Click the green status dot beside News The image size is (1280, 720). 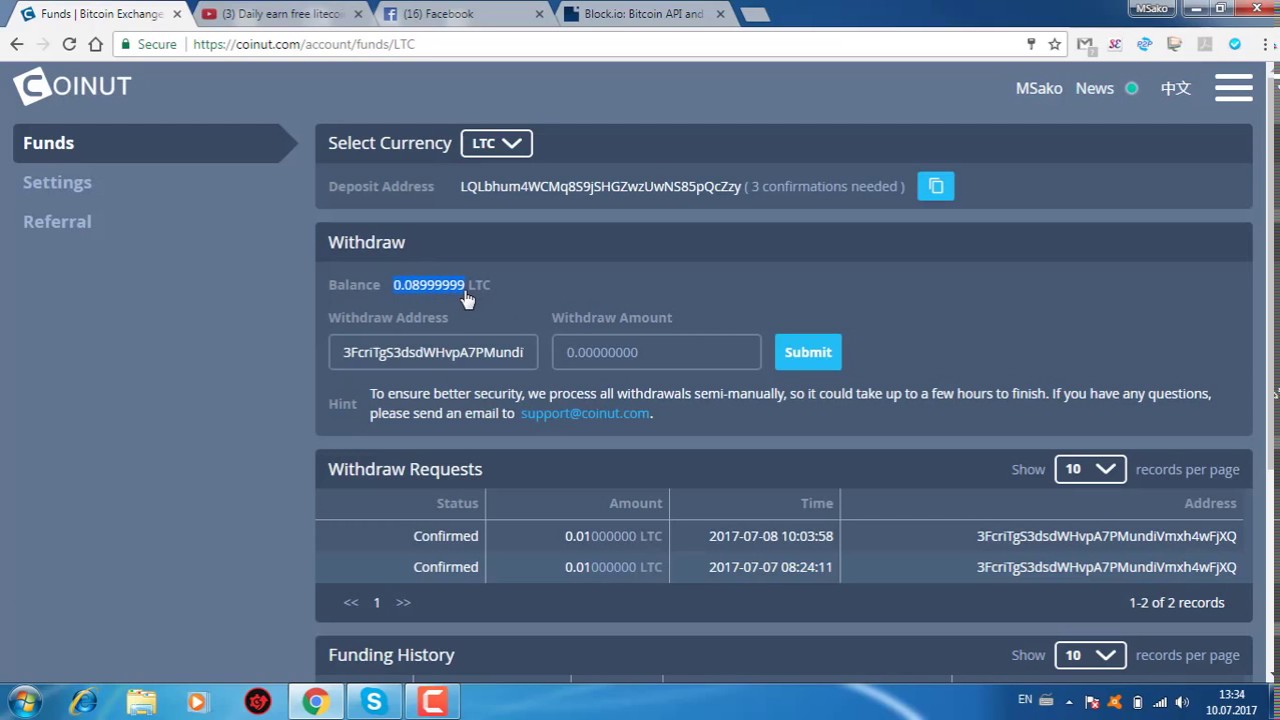click(x=1132, y=88)
